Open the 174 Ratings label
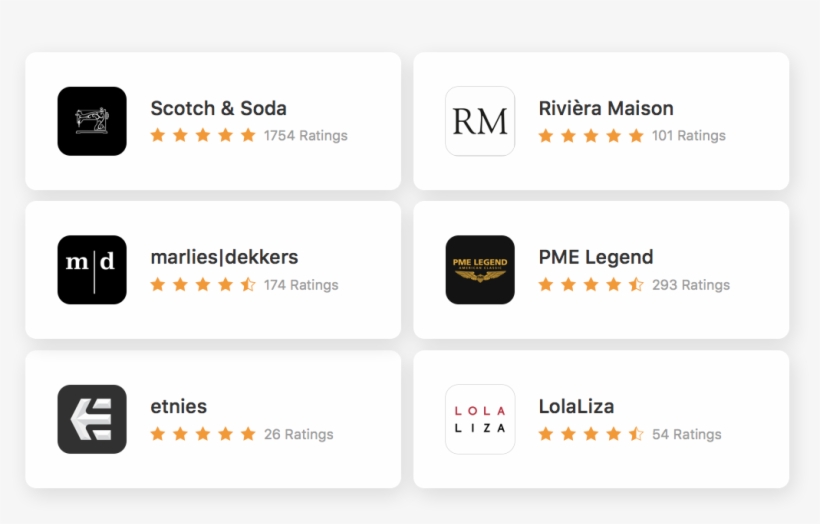 coord(301,285)
